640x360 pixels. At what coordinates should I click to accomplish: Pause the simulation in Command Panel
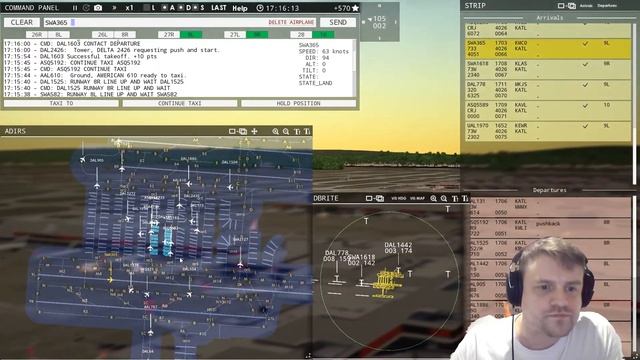75,8
